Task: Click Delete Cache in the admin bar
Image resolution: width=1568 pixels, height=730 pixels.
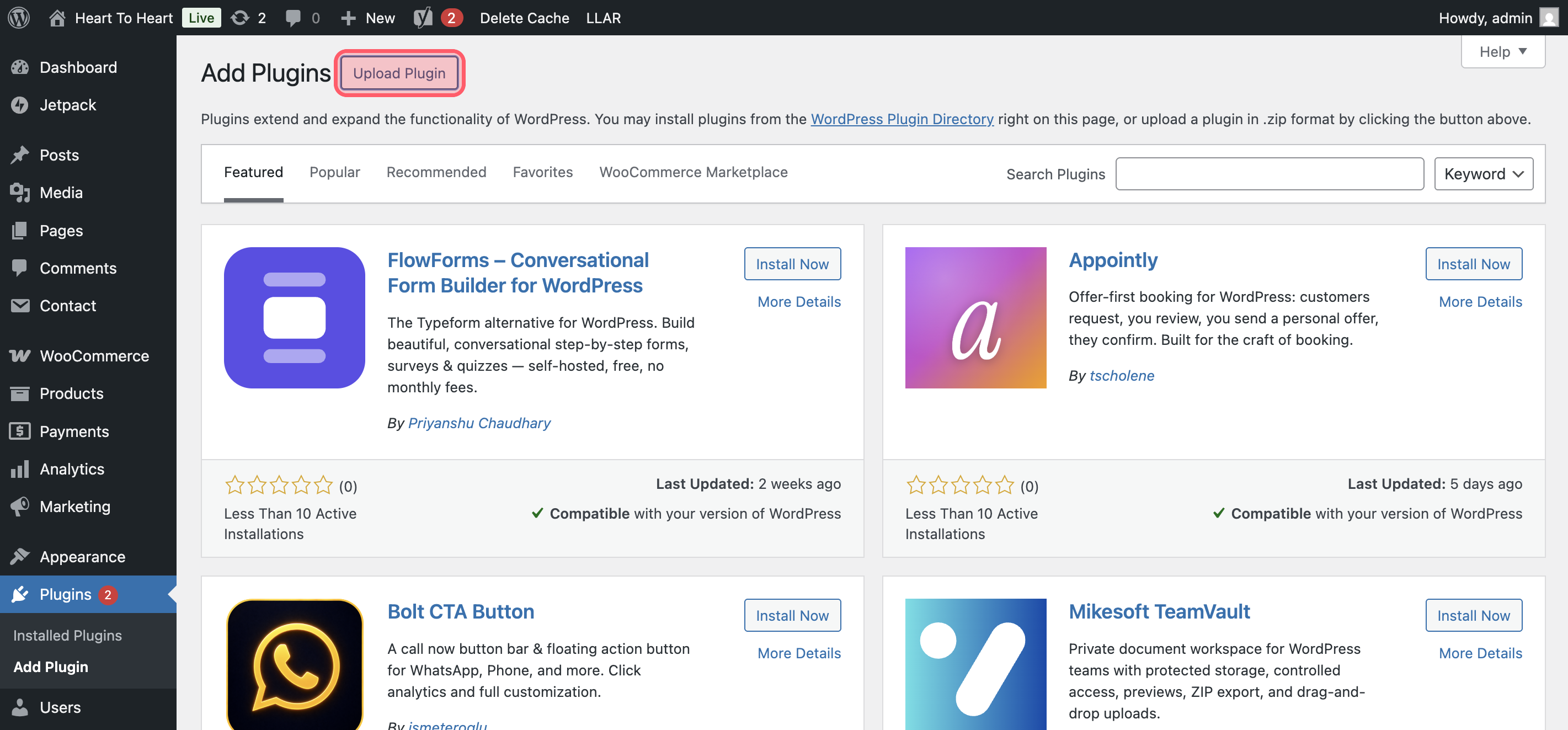Action: (x=525, y=18)
